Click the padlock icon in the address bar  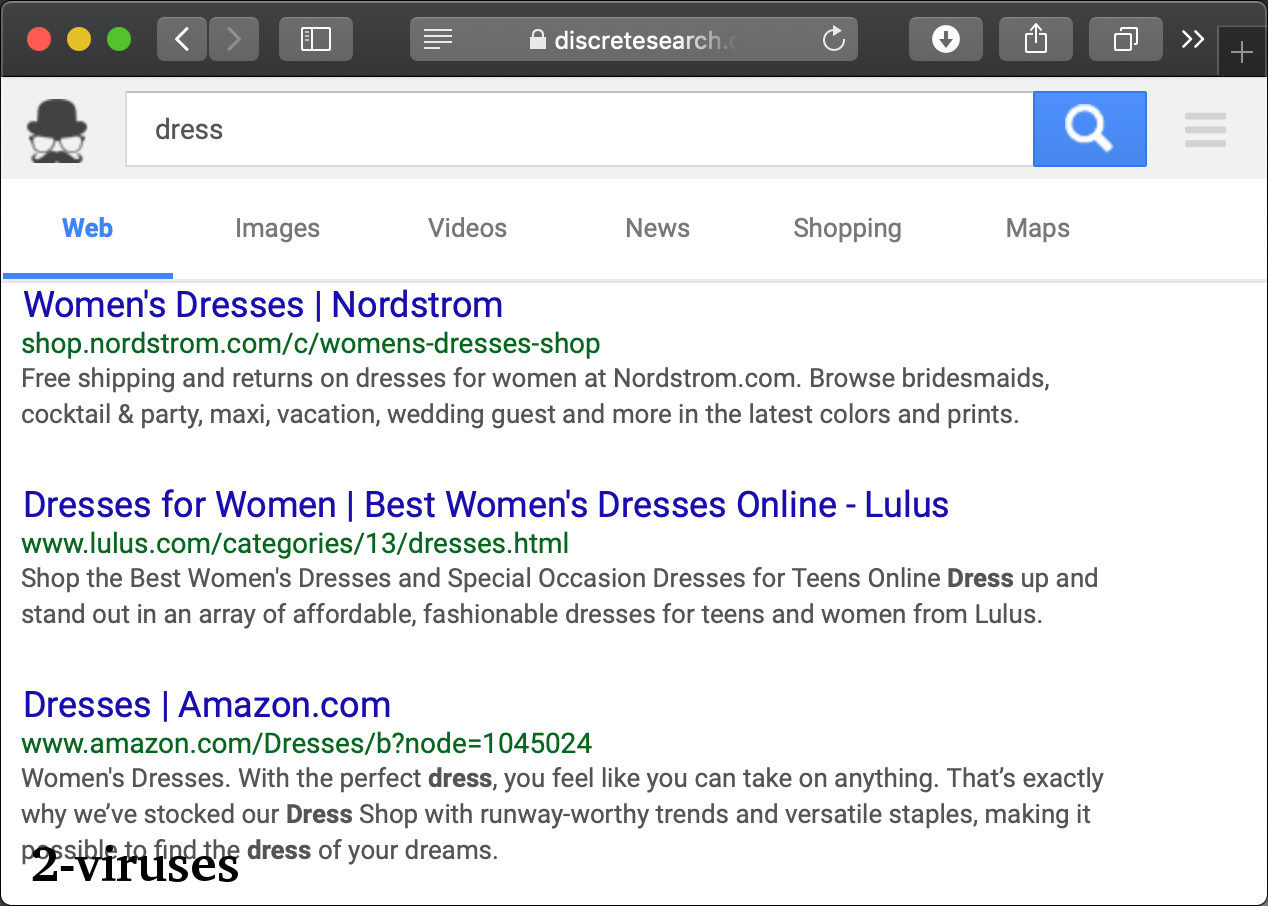click(537, 40)
